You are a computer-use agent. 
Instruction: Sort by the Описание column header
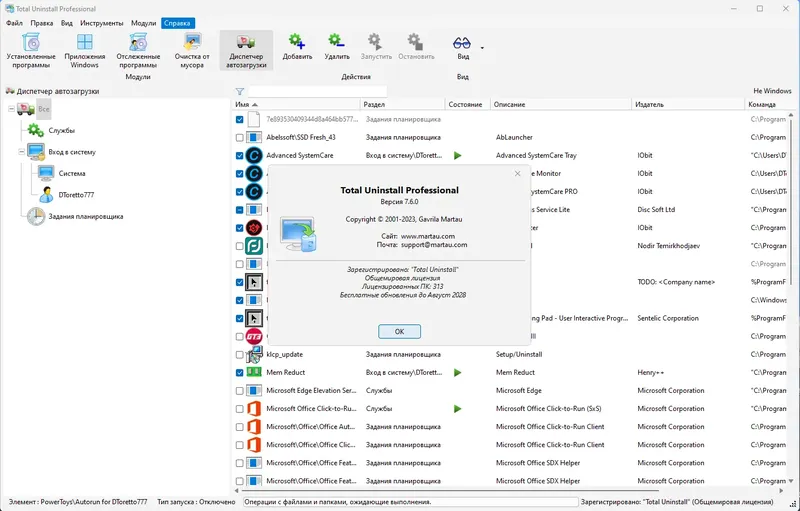click(x=561, y=104)
